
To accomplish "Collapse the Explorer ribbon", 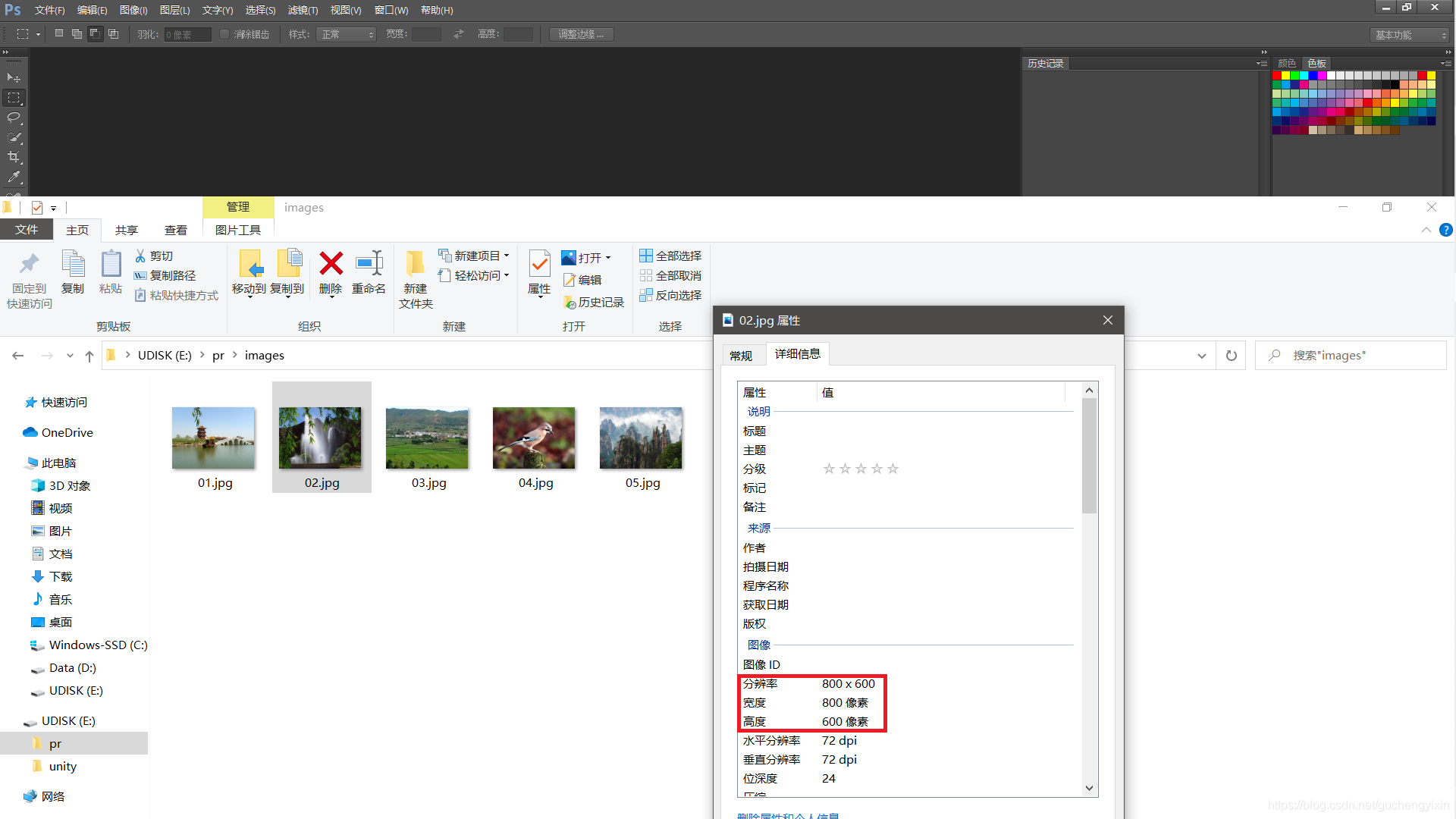I will coord(1426,230).
